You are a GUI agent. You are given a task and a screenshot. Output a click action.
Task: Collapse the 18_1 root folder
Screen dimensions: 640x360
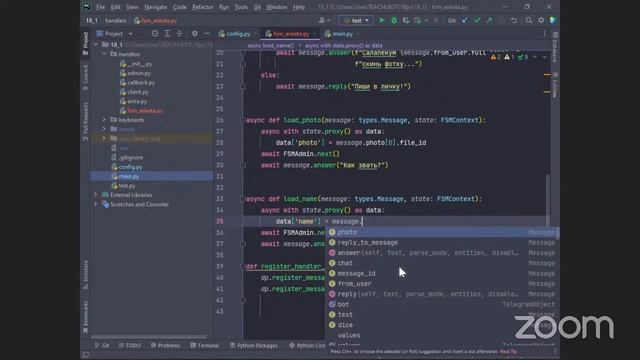(96, 44)
